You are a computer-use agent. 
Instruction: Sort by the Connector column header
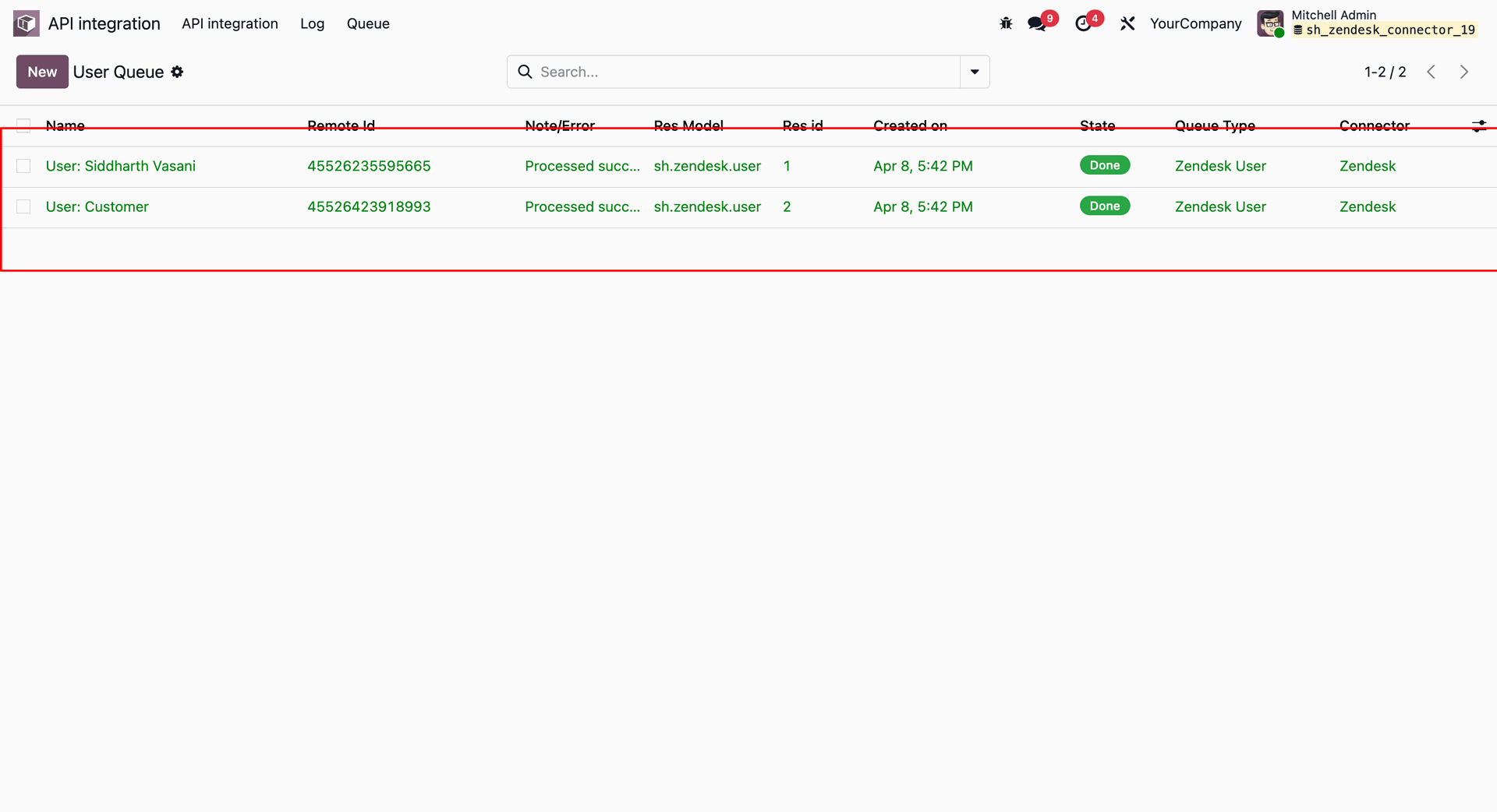1375,125
